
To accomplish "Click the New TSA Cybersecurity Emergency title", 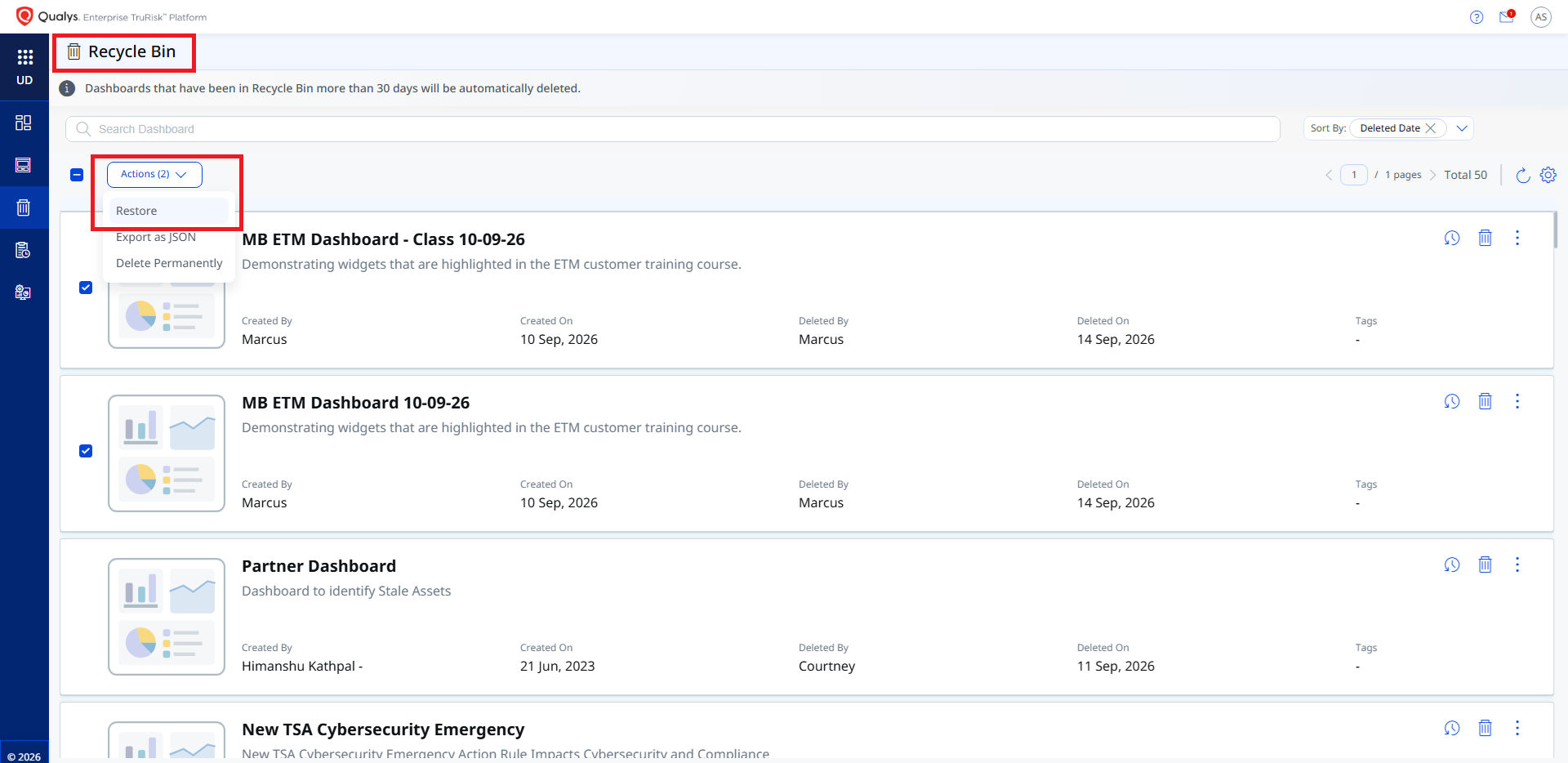I will coord(383,730).
